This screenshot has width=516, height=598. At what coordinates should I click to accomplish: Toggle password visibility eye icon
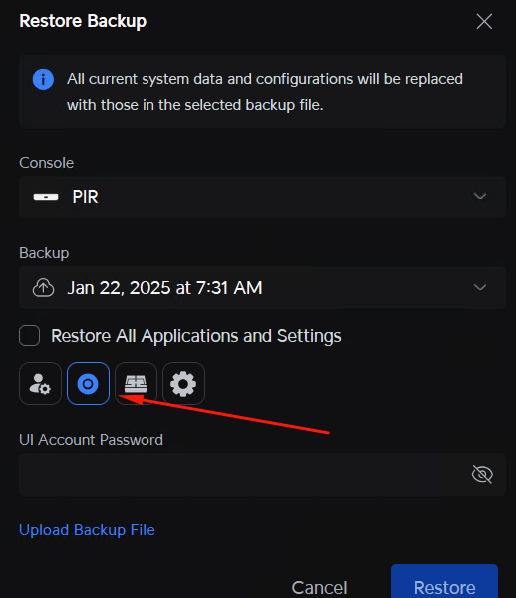(x=482, y=474)
